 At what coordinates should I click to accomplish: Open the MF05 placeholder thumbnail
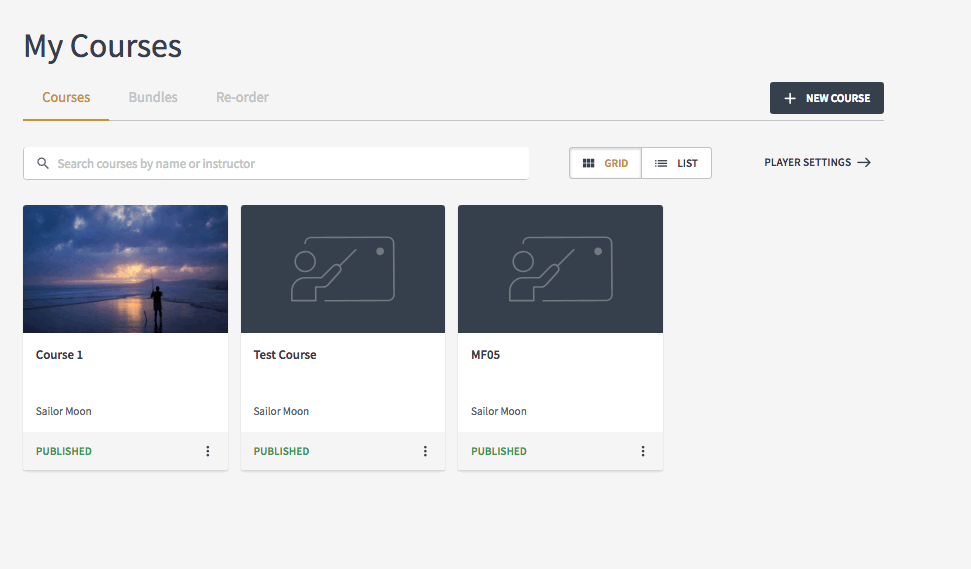(560, 269)
